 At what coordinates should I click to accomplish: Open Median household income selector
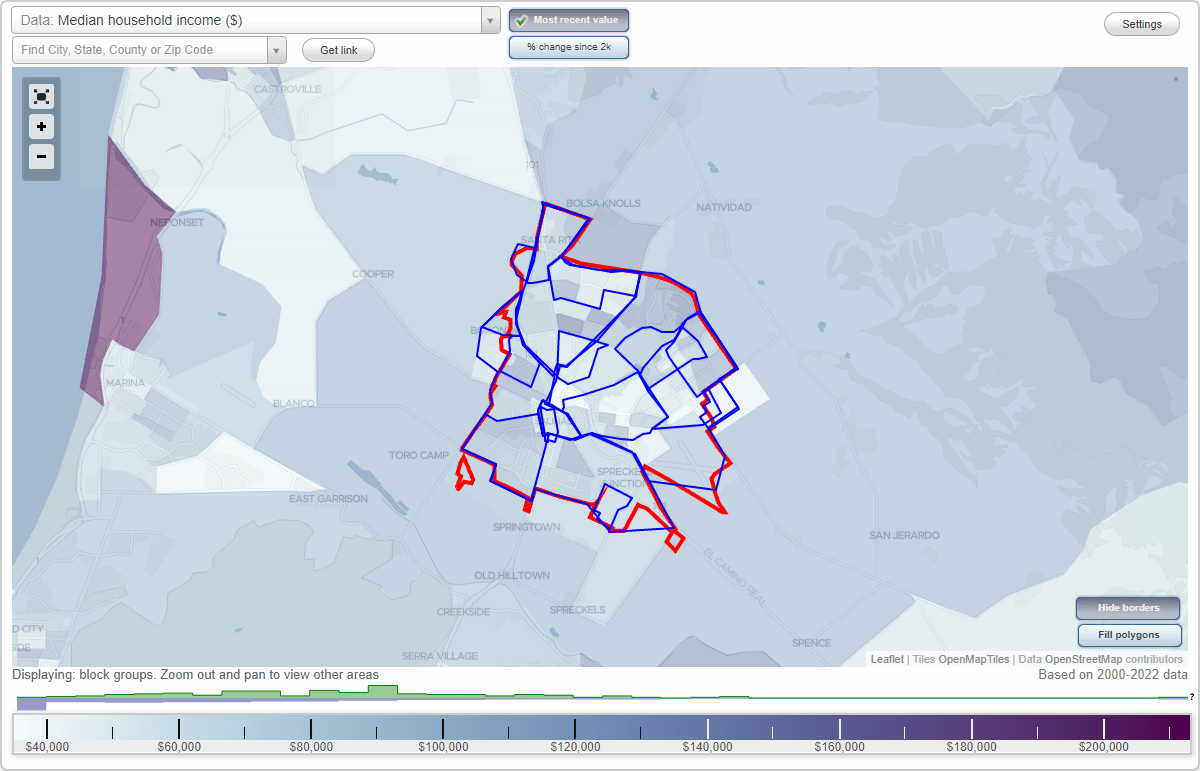point(250,19)
